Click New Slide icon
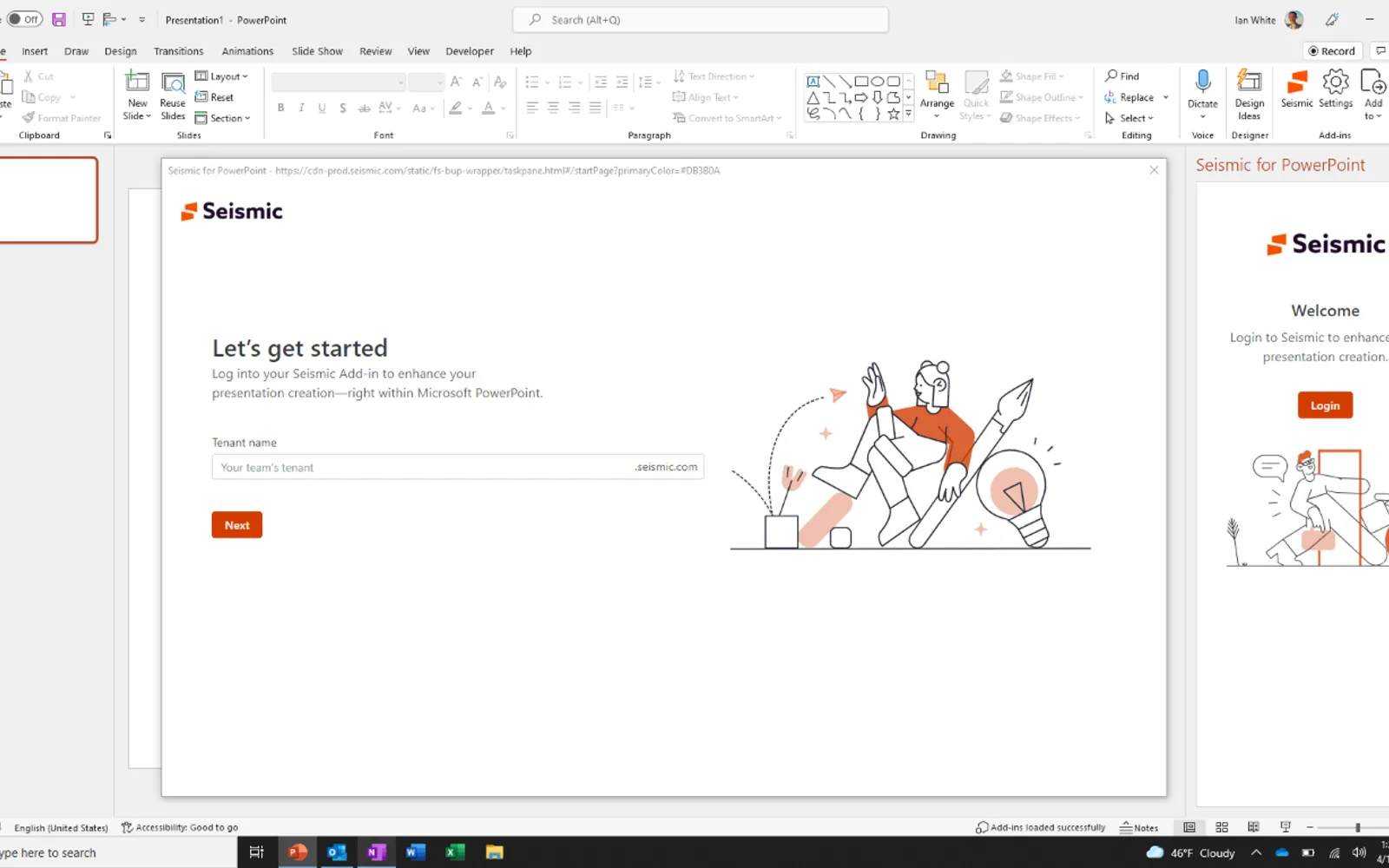Screen dimensions: 1389x868 click(x=137, y=83)
